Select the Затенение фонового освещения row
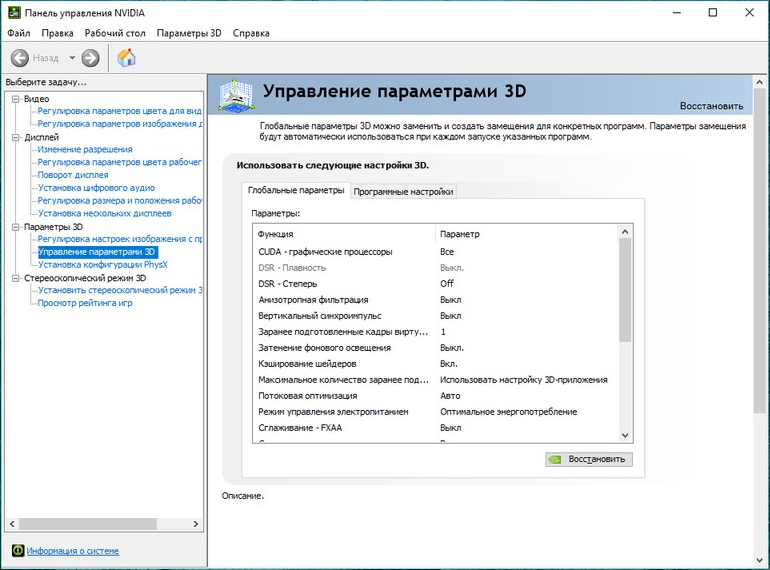Viewport: 770px width, 570px height. (435, 348)
